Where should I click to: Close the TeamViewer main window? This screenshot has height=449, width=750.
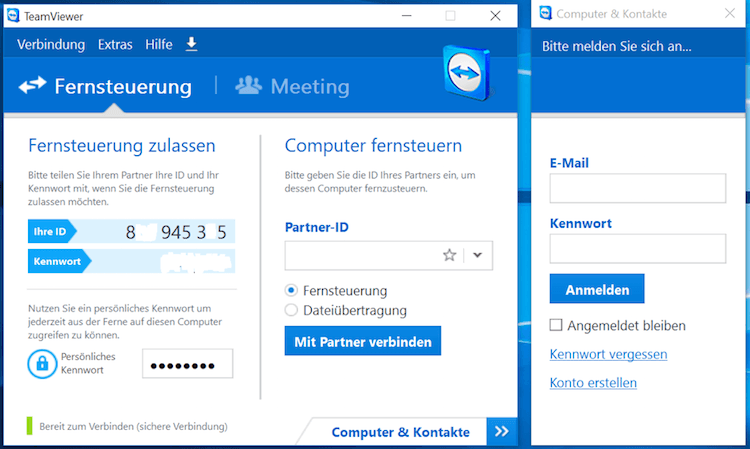point(495,16)
